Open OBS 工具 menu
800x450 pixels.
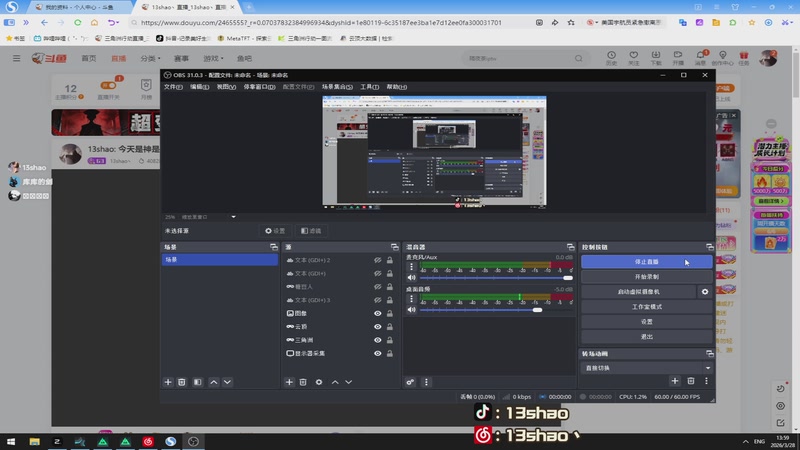click(x=369, y=87)
